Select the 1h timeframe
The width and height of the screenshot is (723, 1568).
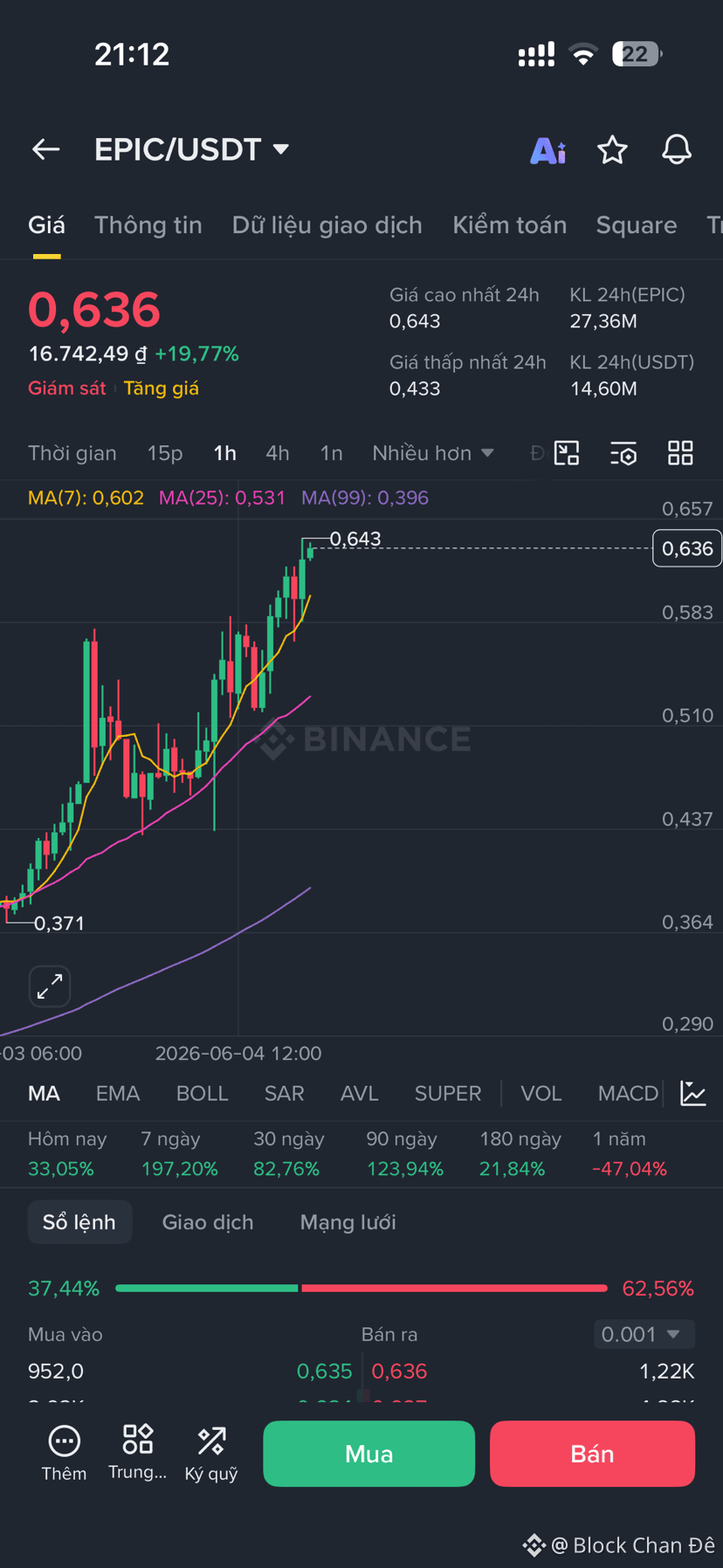coord(224,453)
